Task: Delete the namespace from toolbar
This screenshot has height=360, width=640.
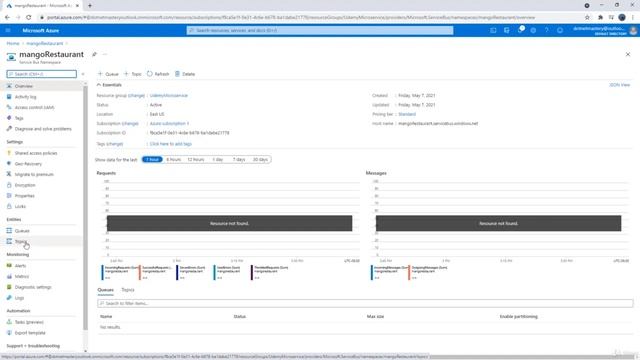Action: 185,74
